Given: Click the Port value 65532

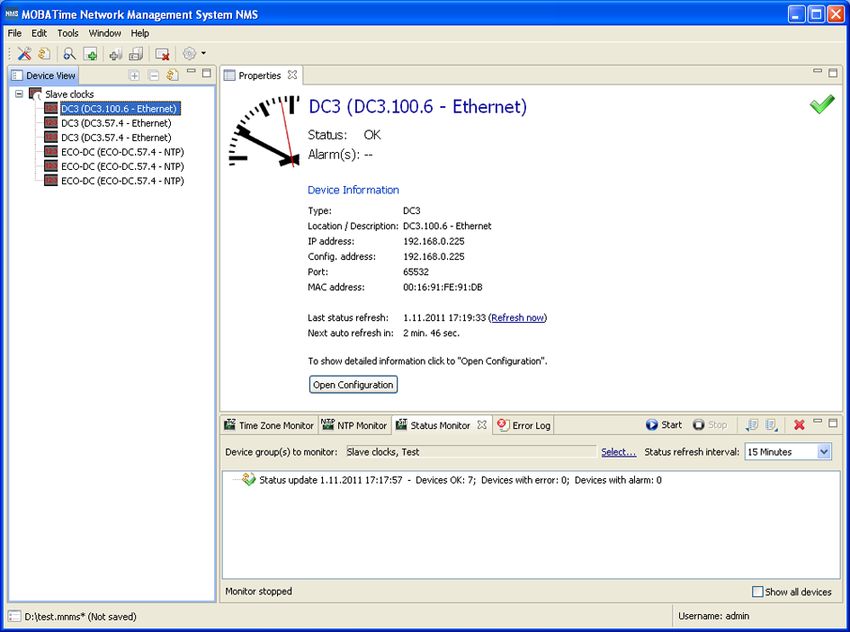Looking at the screenshot, I should click(416, 272).
